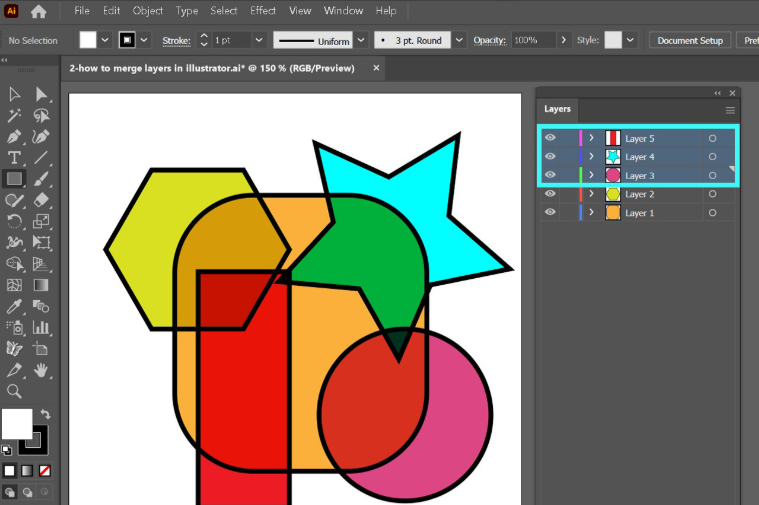This screenshot has height=505, width=759.
Task: Open the Window menu
Action: click(x=343, y=11)
